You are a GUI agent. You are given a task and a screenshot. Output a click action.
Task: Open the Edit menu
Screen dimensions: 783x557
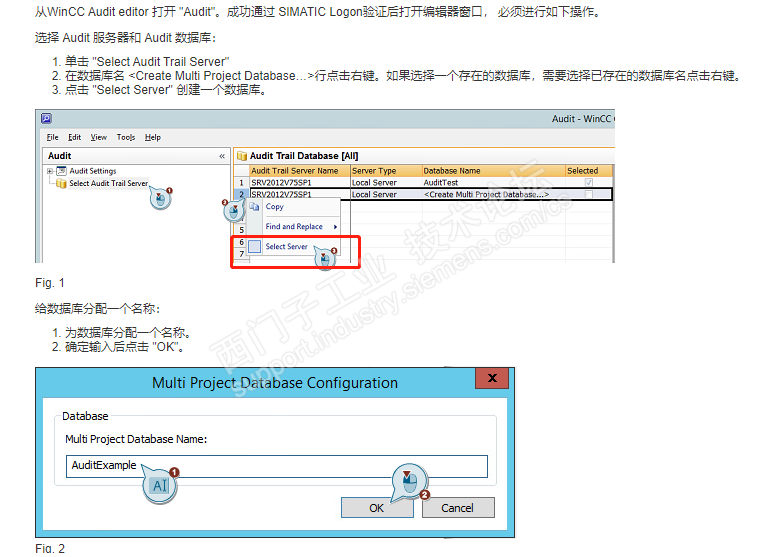[74, 137]
